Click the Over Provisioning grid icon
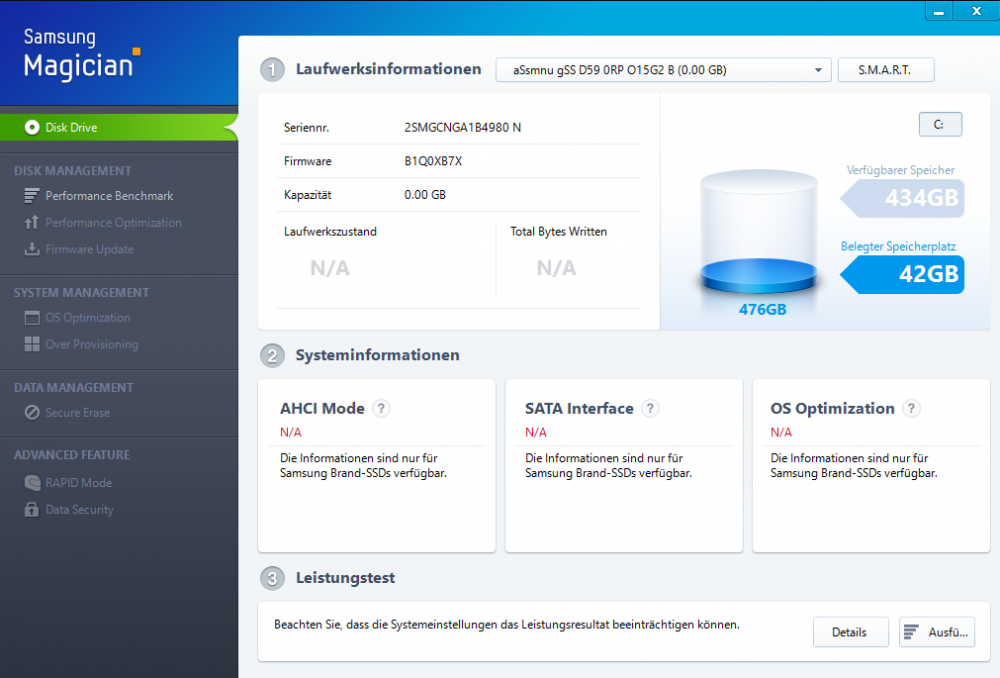This screenshot has width=1000, height=678. coord(32,344)
